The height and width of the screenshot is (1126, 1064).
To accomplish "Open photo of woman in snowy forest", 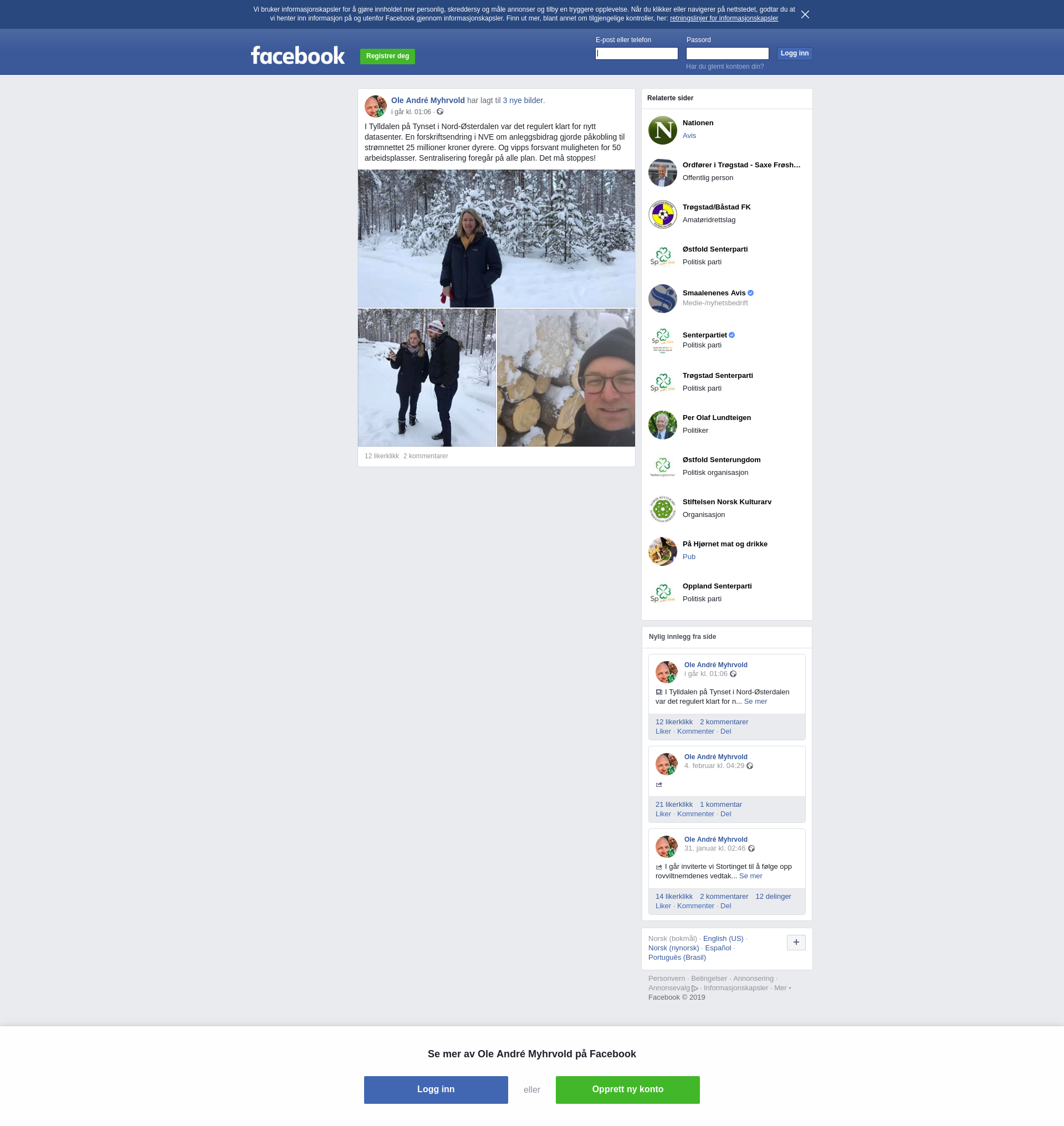I will (x=495, y=238).
